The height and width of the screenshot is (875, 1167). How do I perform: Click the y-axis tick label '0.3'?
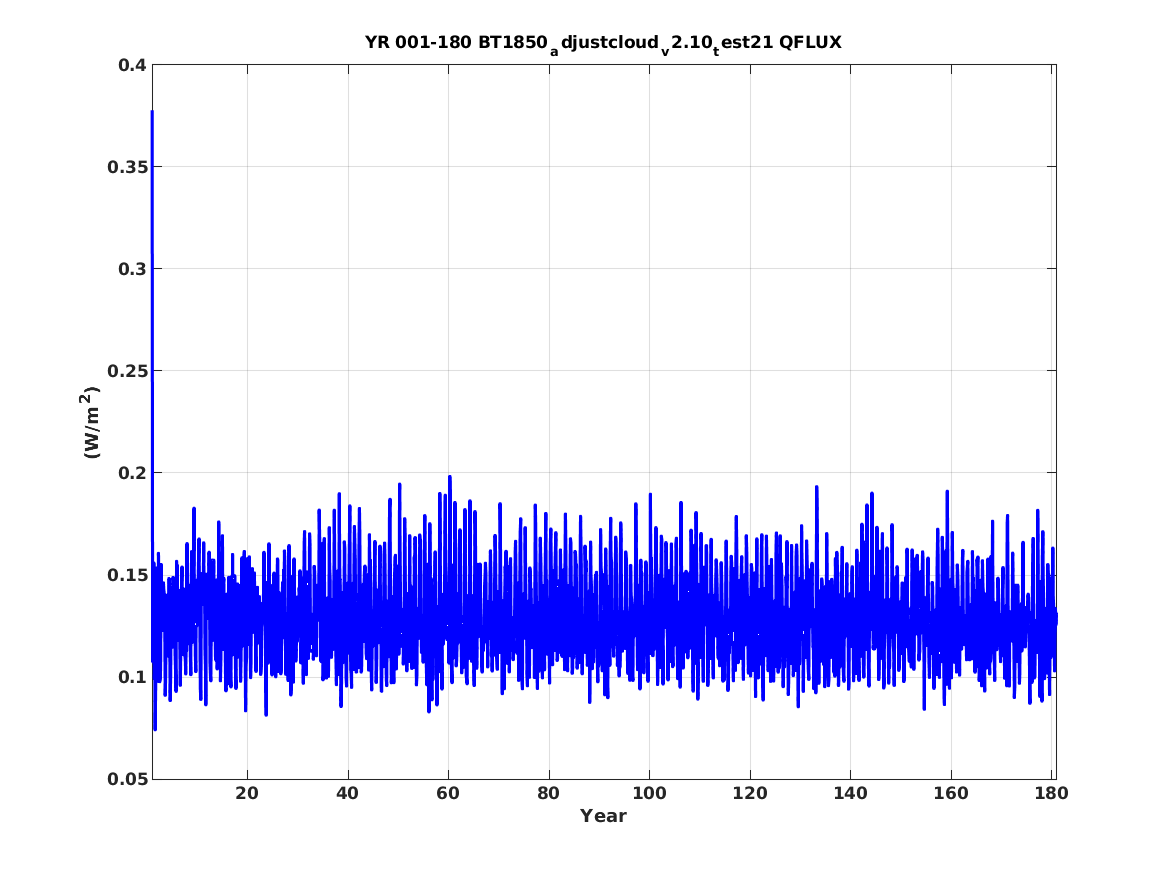(x=132, y=269)
